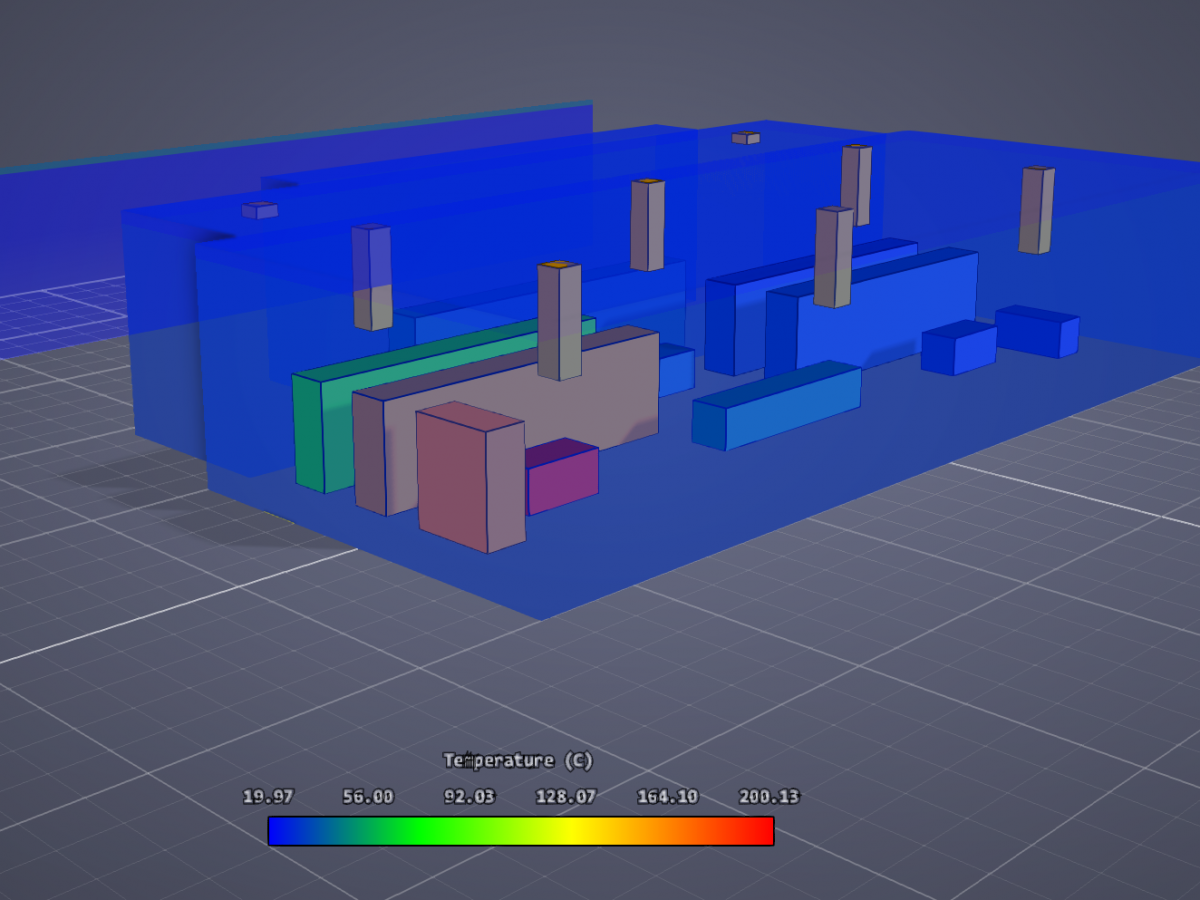This screenshot has height=900, width=1200.
Task: Pick the yellow region of the color bar
Action: pos(571,831)
